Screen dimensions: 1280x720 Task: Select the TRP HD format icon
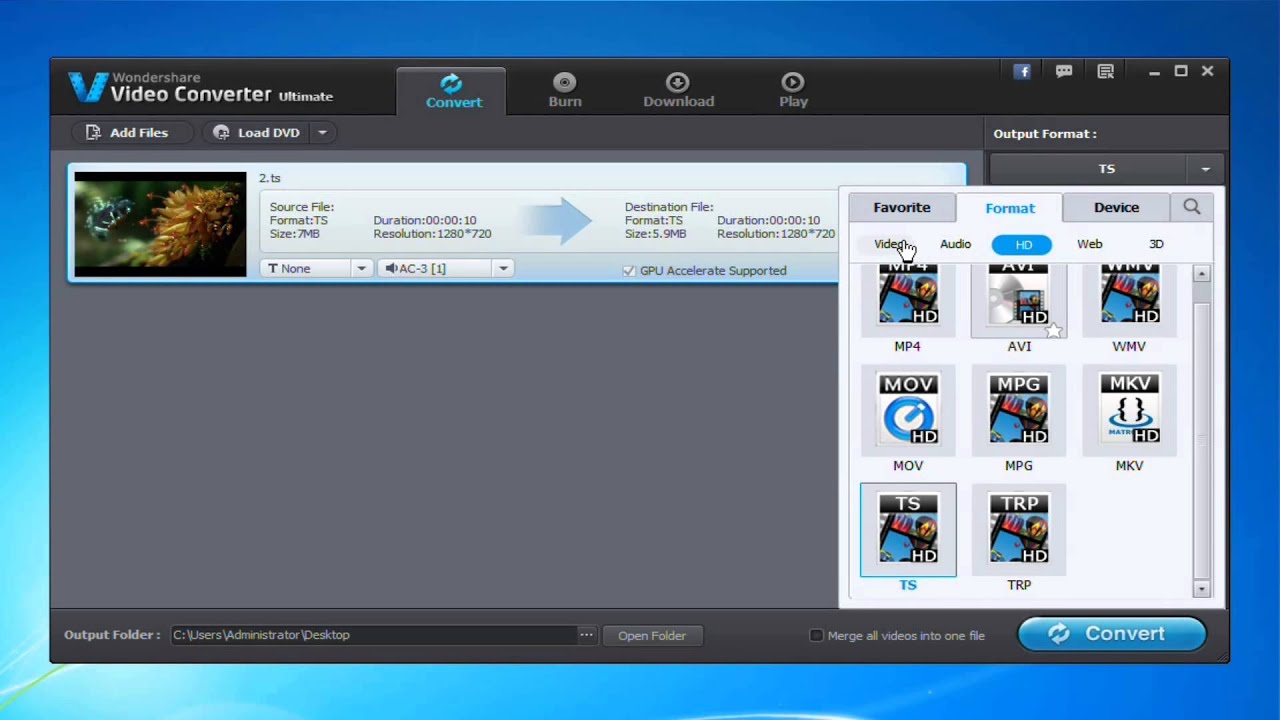coord(1018,530)
